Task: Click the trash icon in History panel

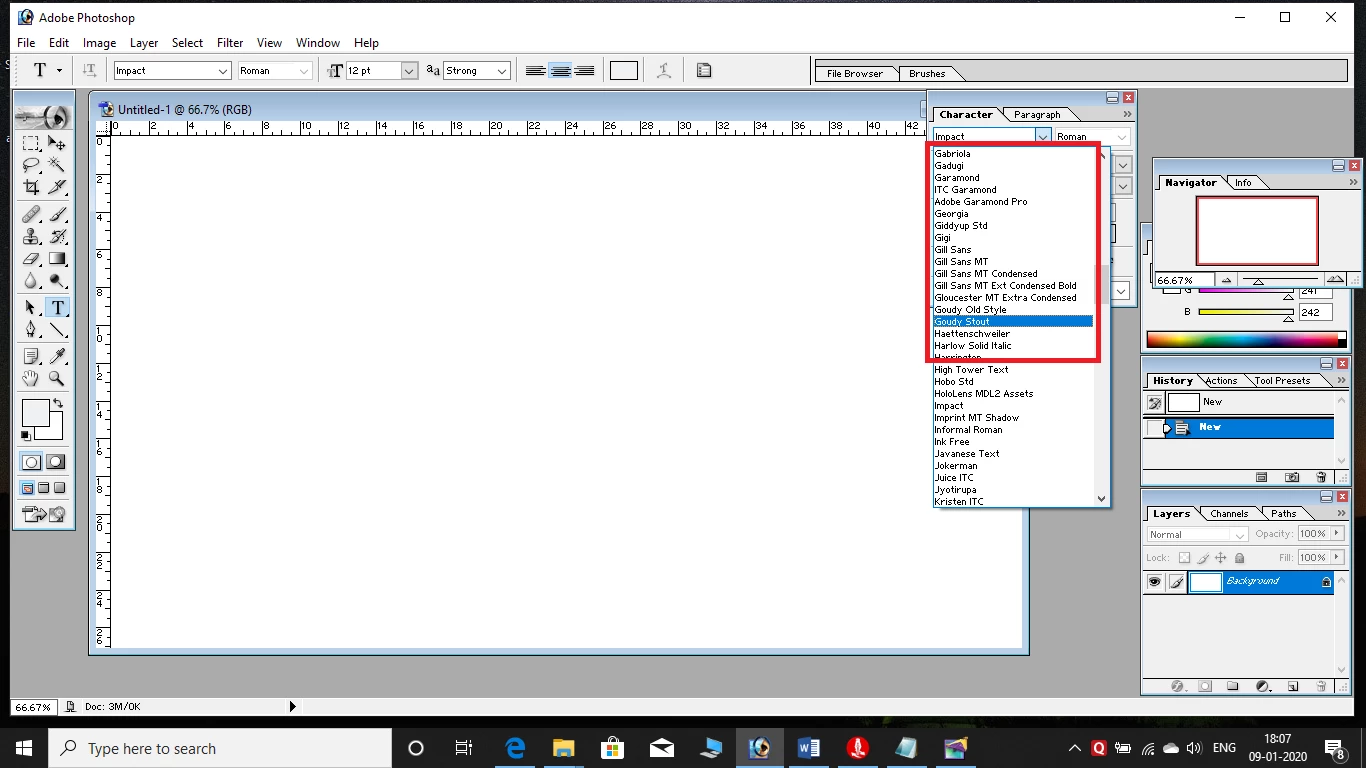Action: point(1321,478)
